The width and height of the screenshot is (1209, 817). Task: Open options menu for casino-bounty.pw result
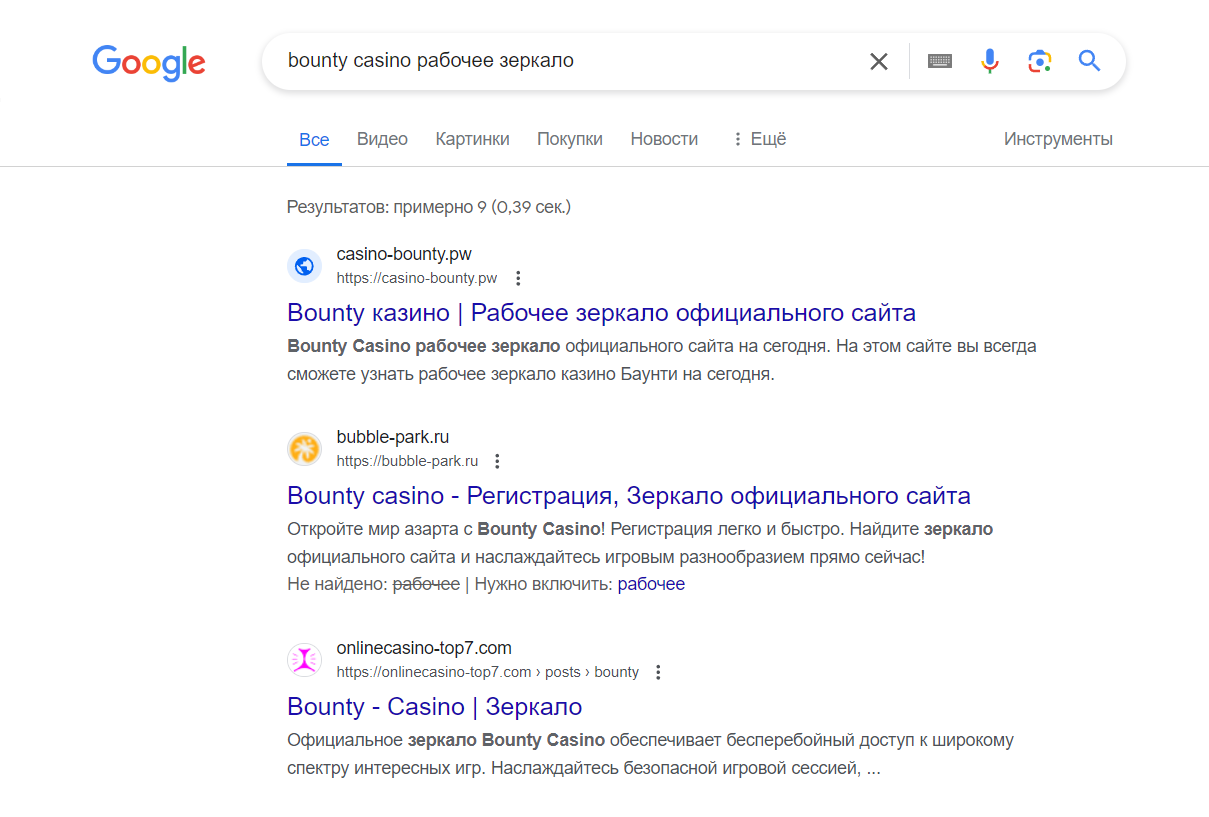[x=518, y=278]
